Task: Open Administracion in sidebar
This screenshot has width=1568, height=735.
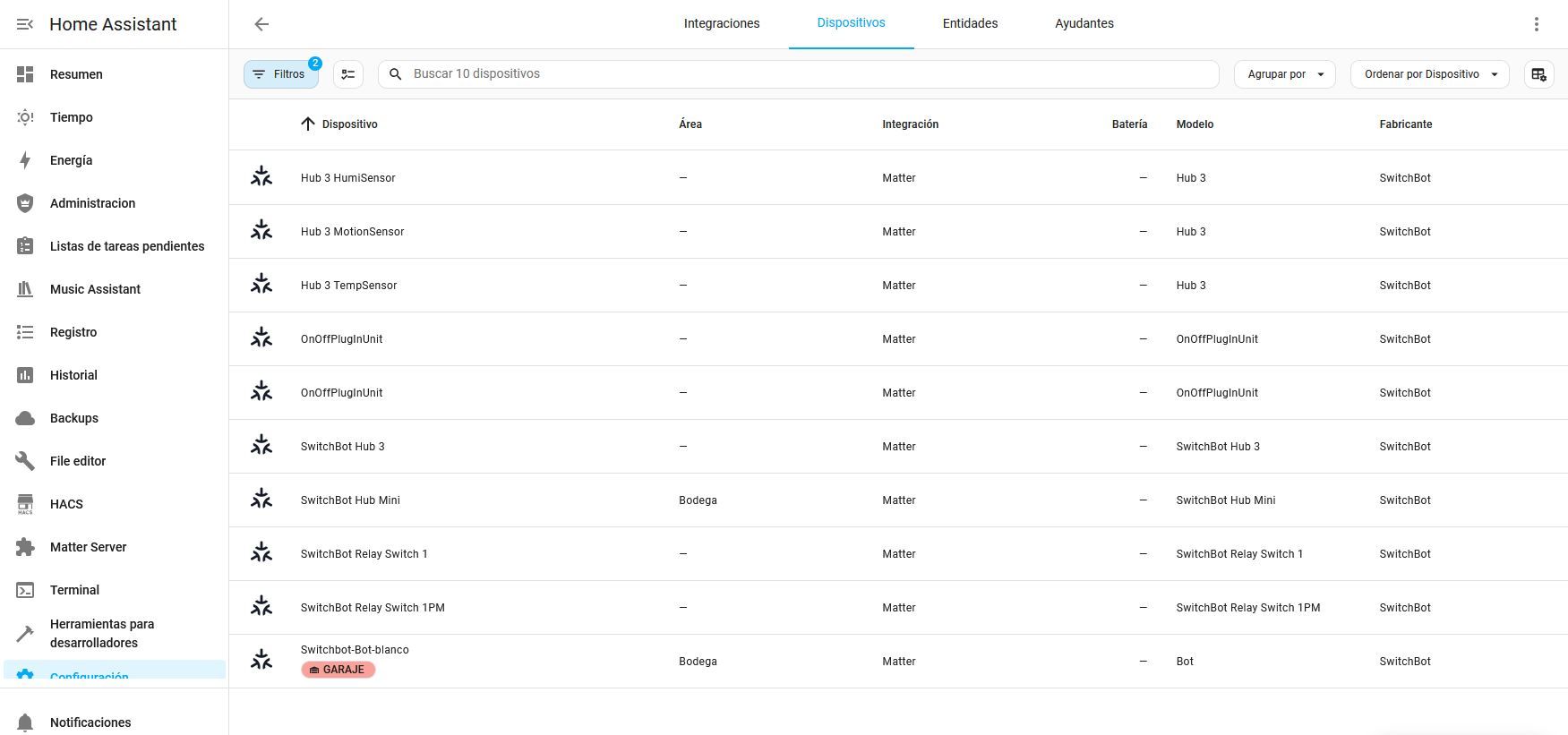Action: click(x=115, y=203)
